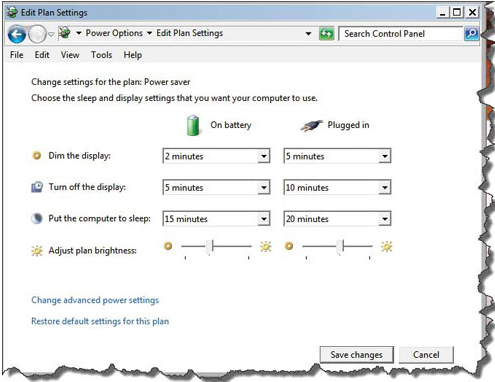
Task: Click the On battery brightness slider handle
Action: tap(209, 247)
